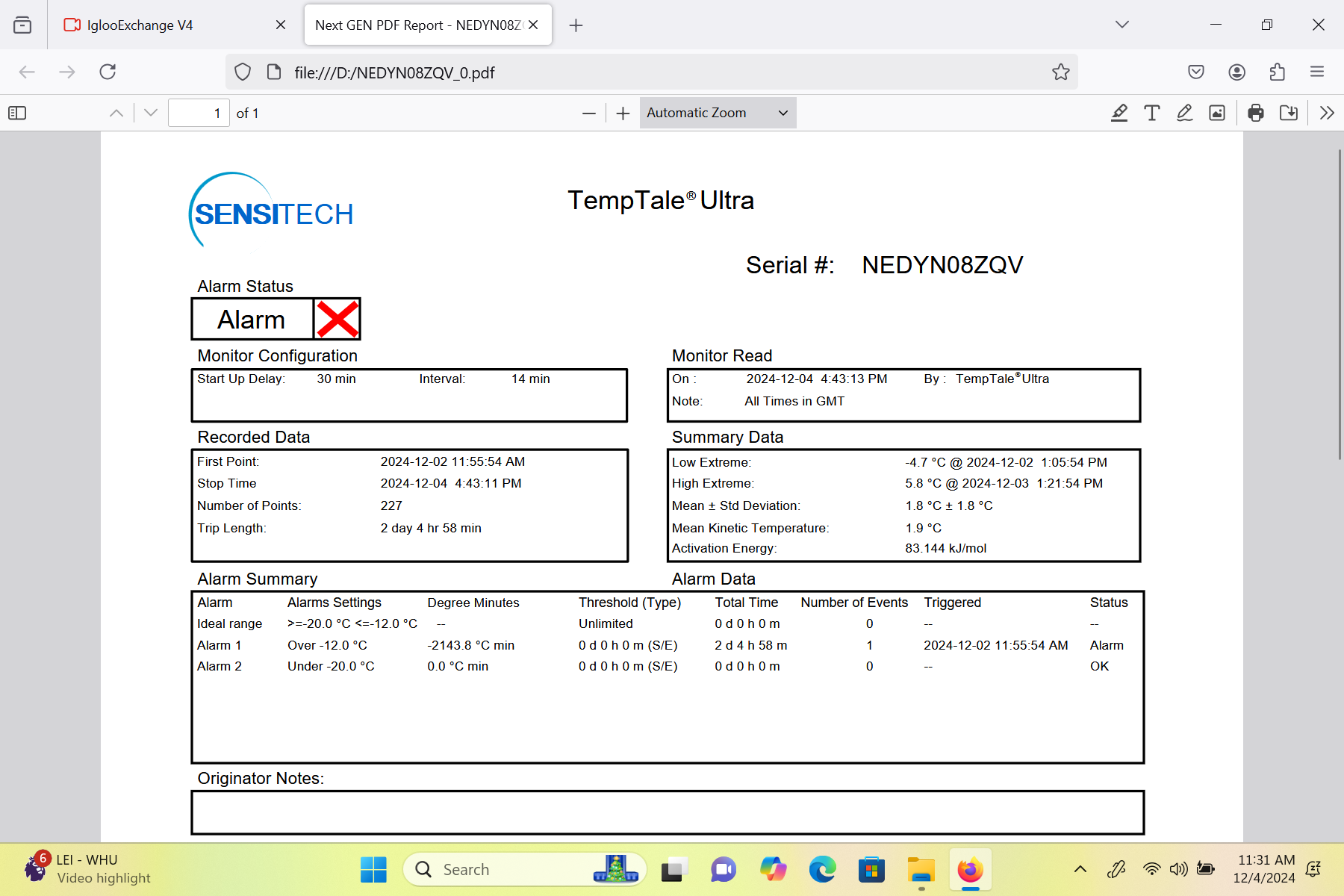Open the Automatic Zoom dropdown
Viewport: 1344px width, 896px height.
718,113
